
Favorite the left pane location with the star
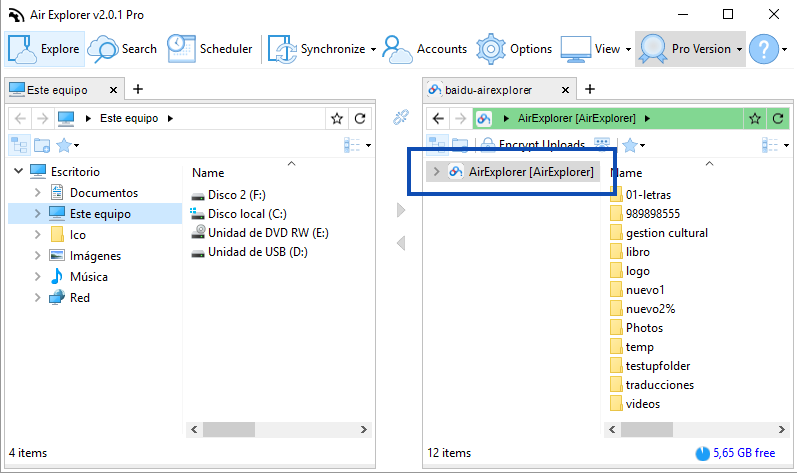point(336,118)
